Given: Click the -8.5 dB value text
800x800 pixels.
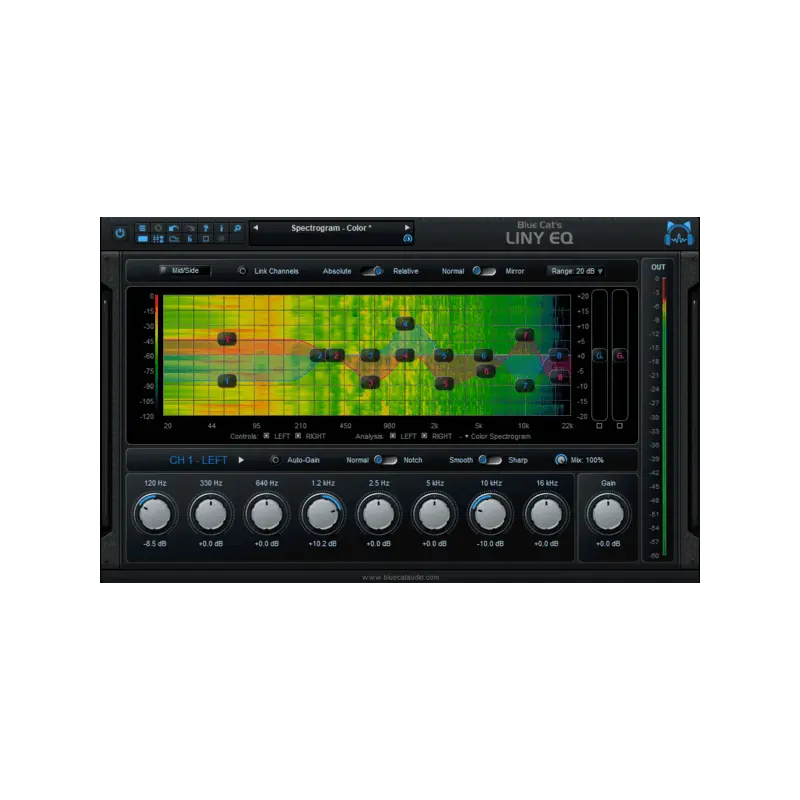Looking at the screenshot, I should 155,544.
